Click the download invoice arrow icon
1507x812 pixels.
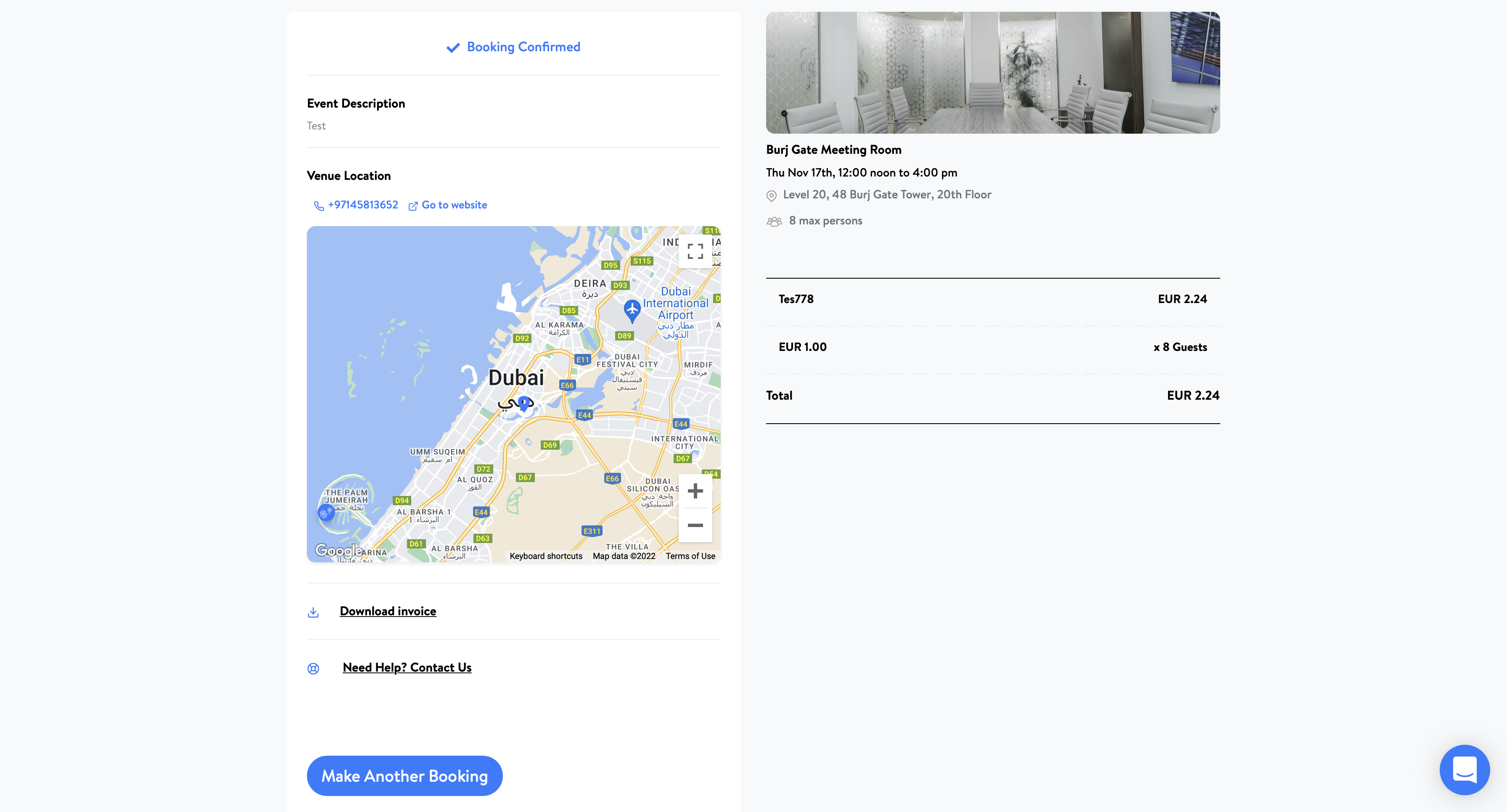click(x=313, y=612)
